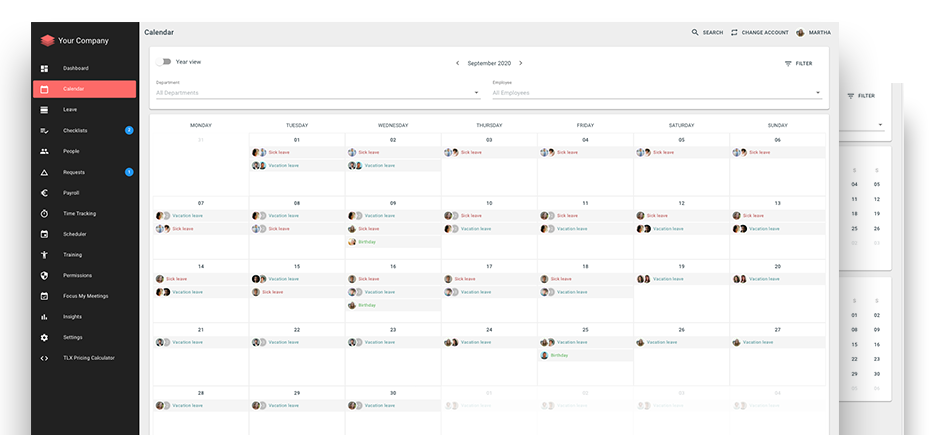
Task: Click Your Company name text
Action: pyautogui.click(x=84, y=41)
